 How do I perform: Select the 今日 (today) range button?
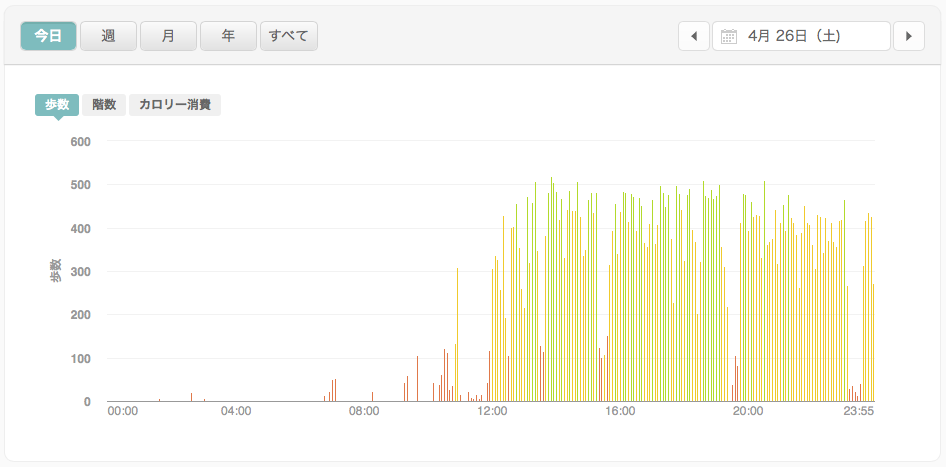[x=48, y=36]
